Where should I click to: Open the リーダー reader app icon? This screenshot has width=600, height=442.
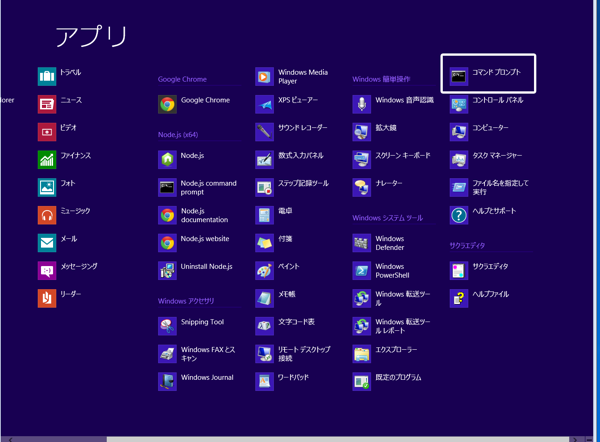pyautogui.click(x=47, y=298)
